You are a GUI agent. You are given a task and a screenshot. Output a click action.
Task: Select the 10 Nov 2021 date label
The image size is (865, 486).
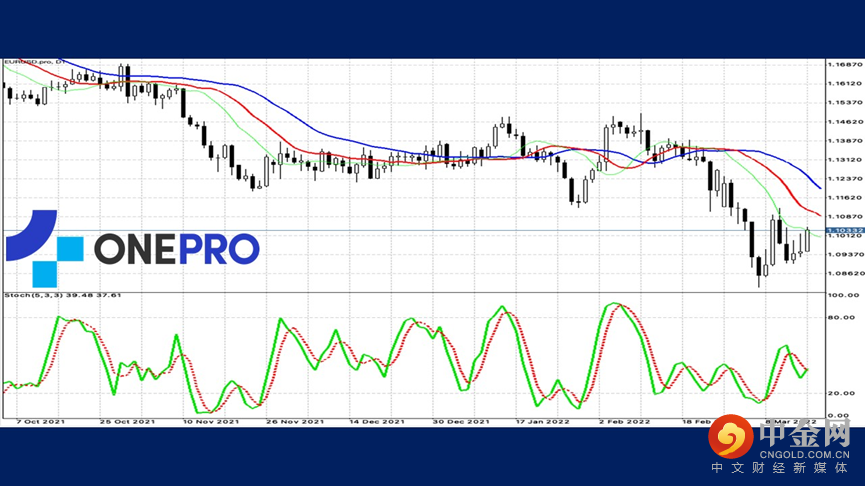pos(211,422)
